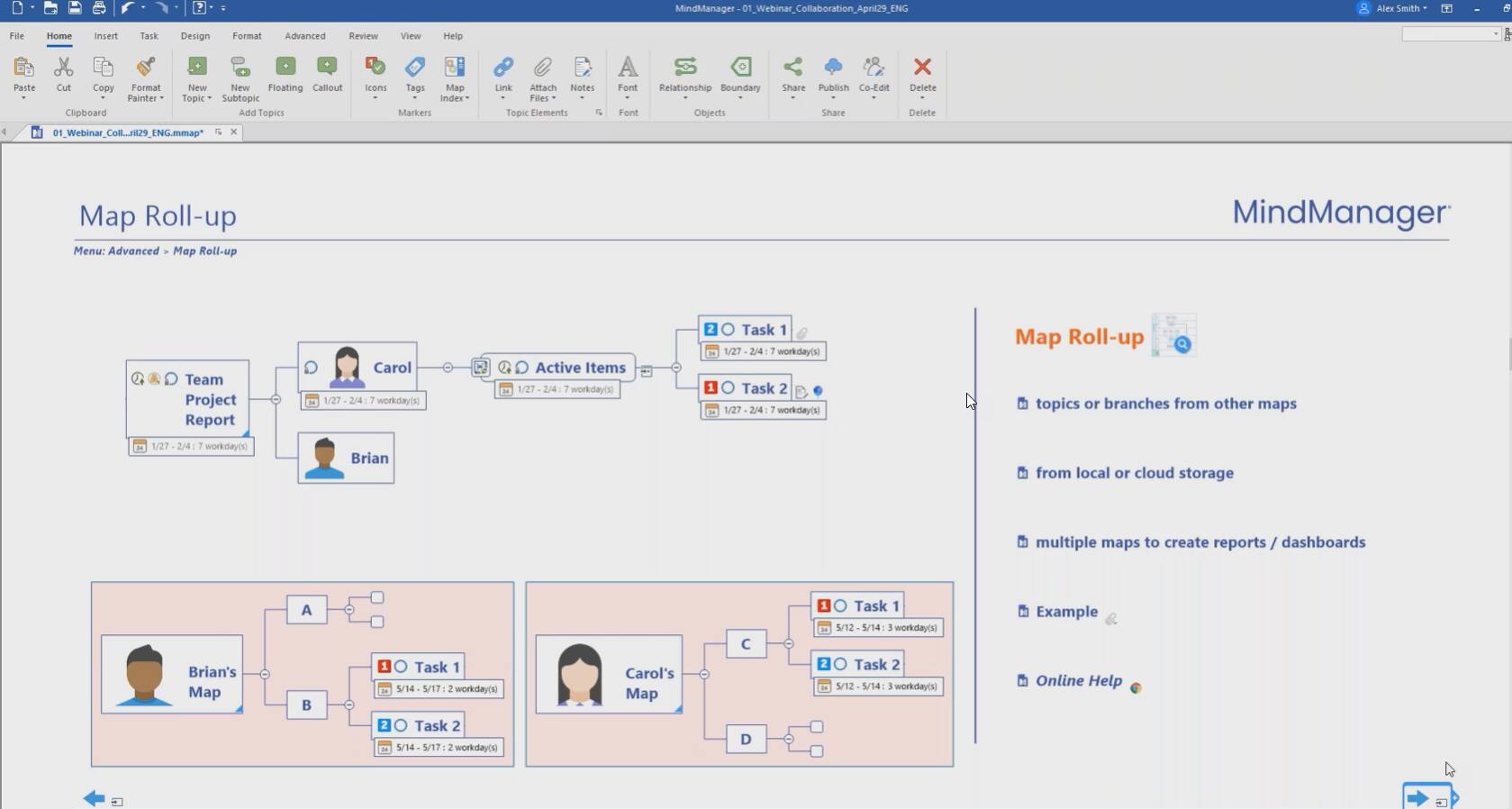Click the new document icon in quick access
1512x809 pixels.
pos(17,8)
